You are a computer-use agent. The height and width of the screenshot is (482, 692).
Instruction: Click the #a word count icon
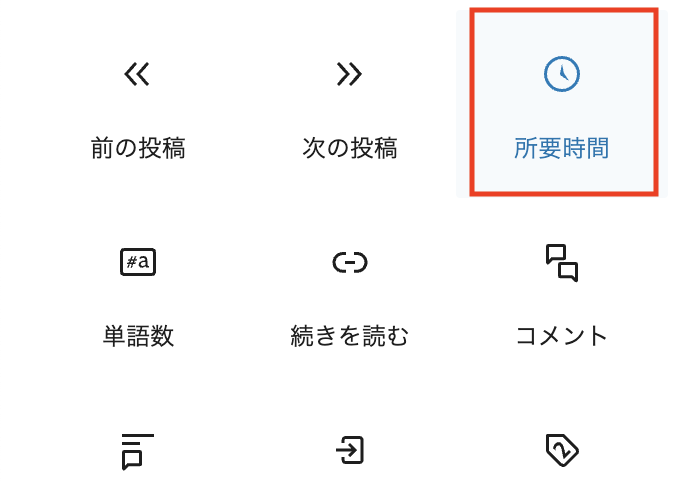click(138, 262)
